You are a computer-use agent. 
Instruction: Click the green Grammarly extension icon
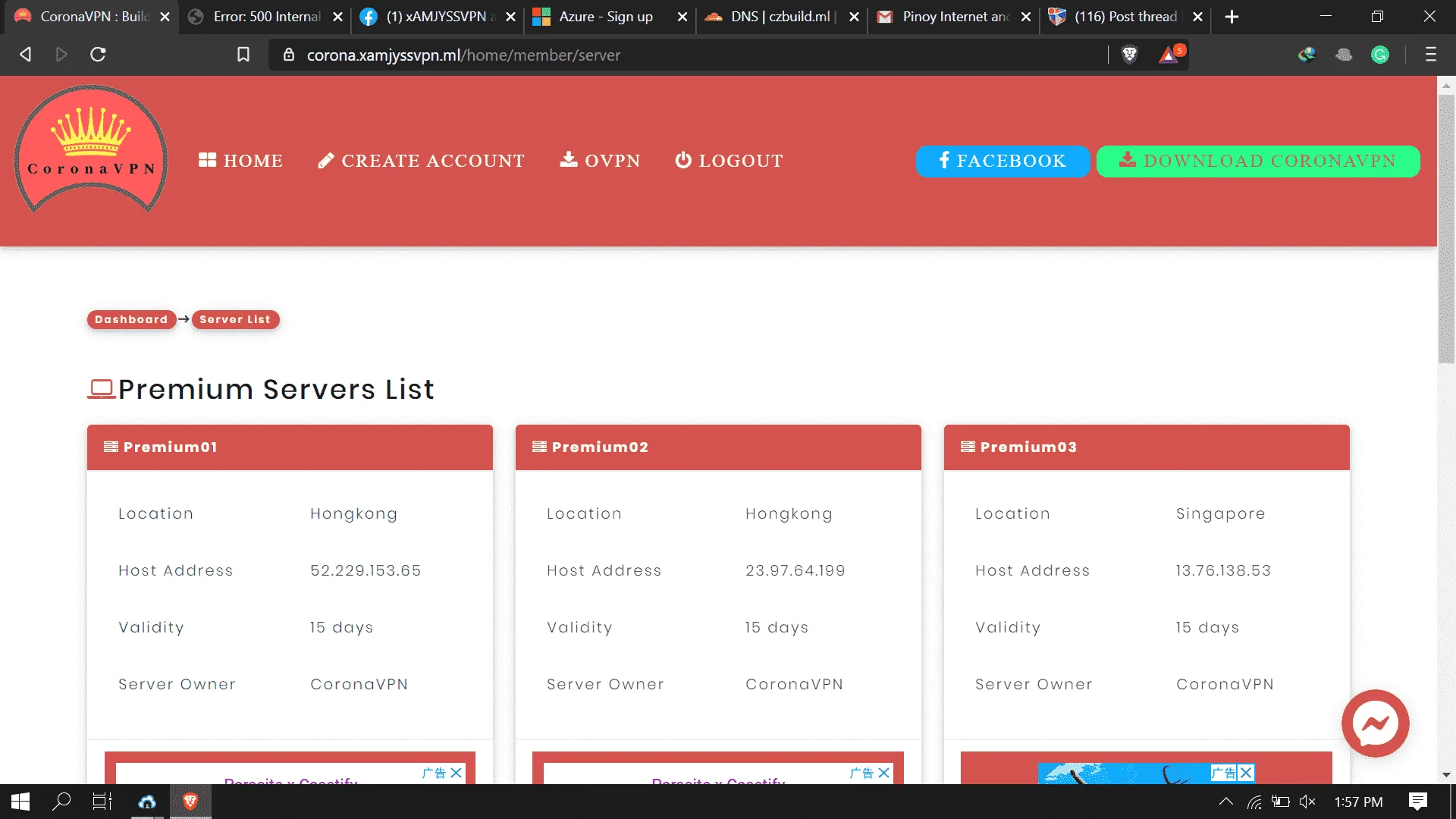[1380, 55]
